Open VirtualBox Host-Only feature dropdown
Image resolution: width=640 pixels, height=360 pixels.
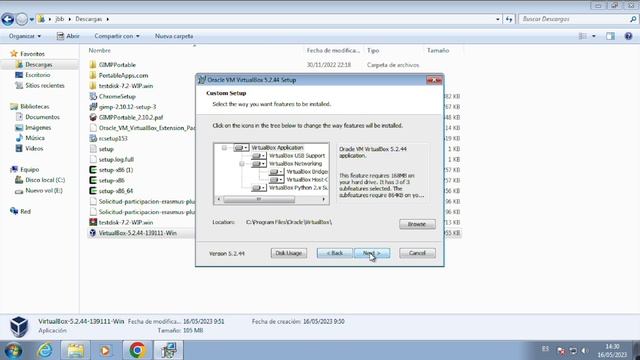click(x=276, y=180)
